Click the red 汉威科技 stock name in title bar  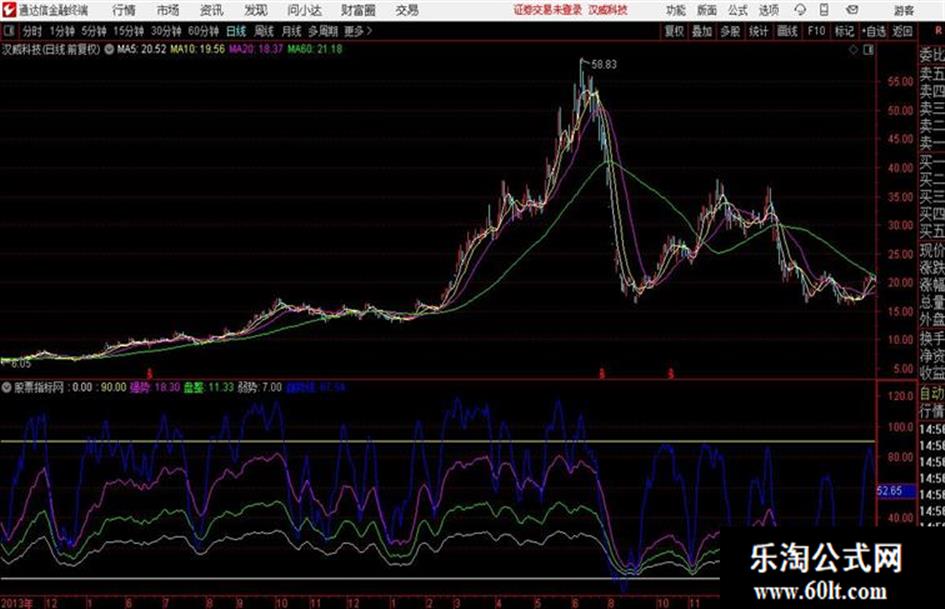[608, 10]
